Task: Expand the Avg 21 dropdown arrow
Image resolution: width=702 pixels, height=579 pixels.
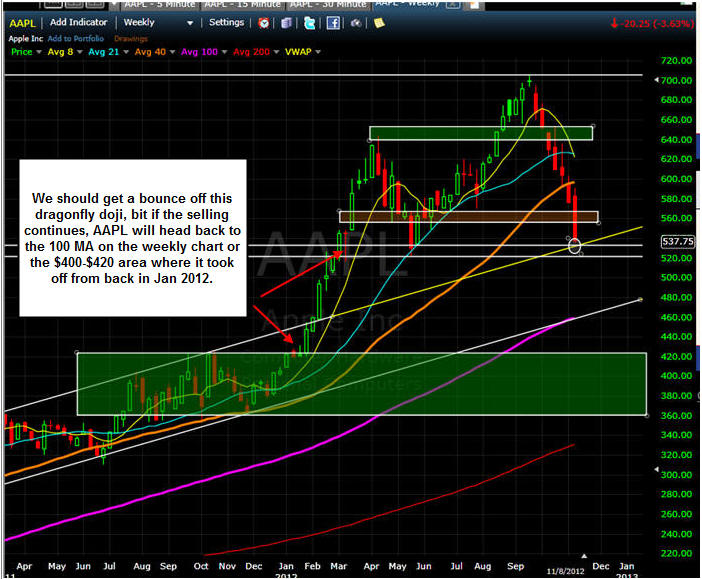Action: tap(126, 52)
